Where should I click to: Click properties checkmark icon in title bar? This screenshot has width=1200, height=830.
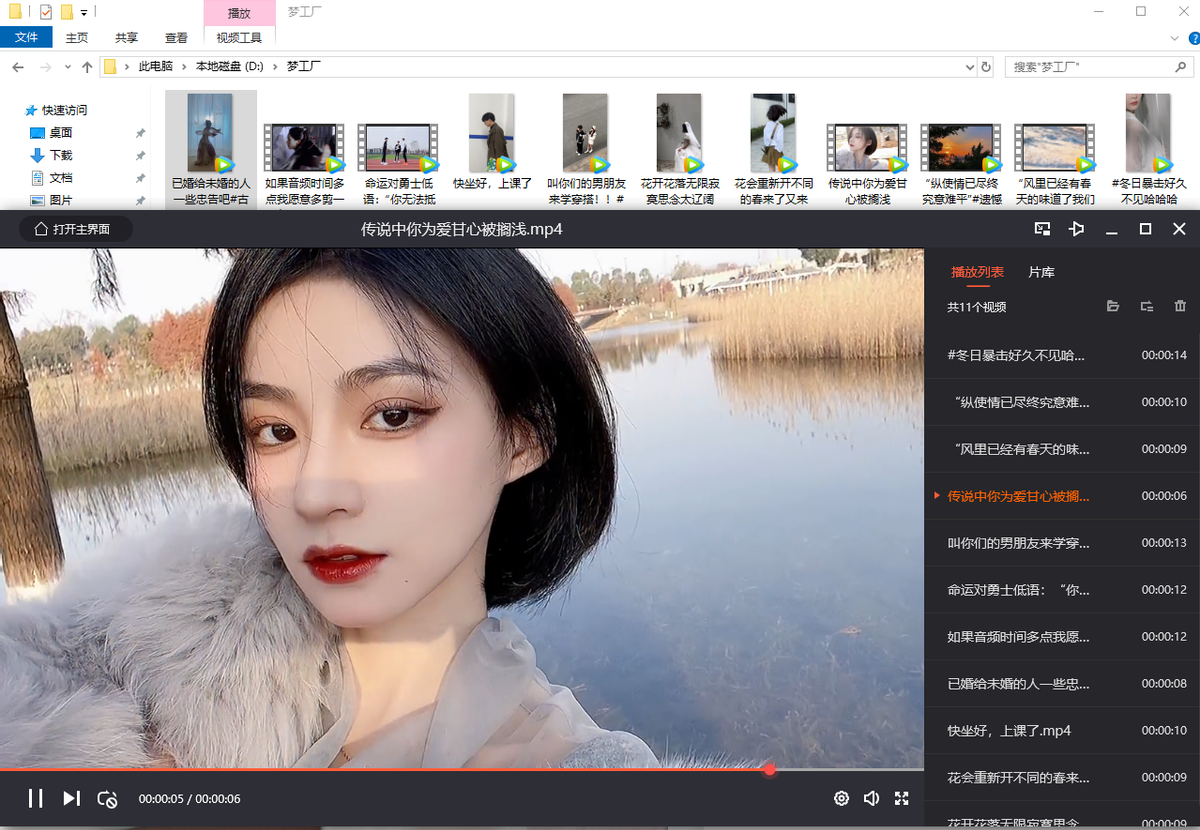45,12
